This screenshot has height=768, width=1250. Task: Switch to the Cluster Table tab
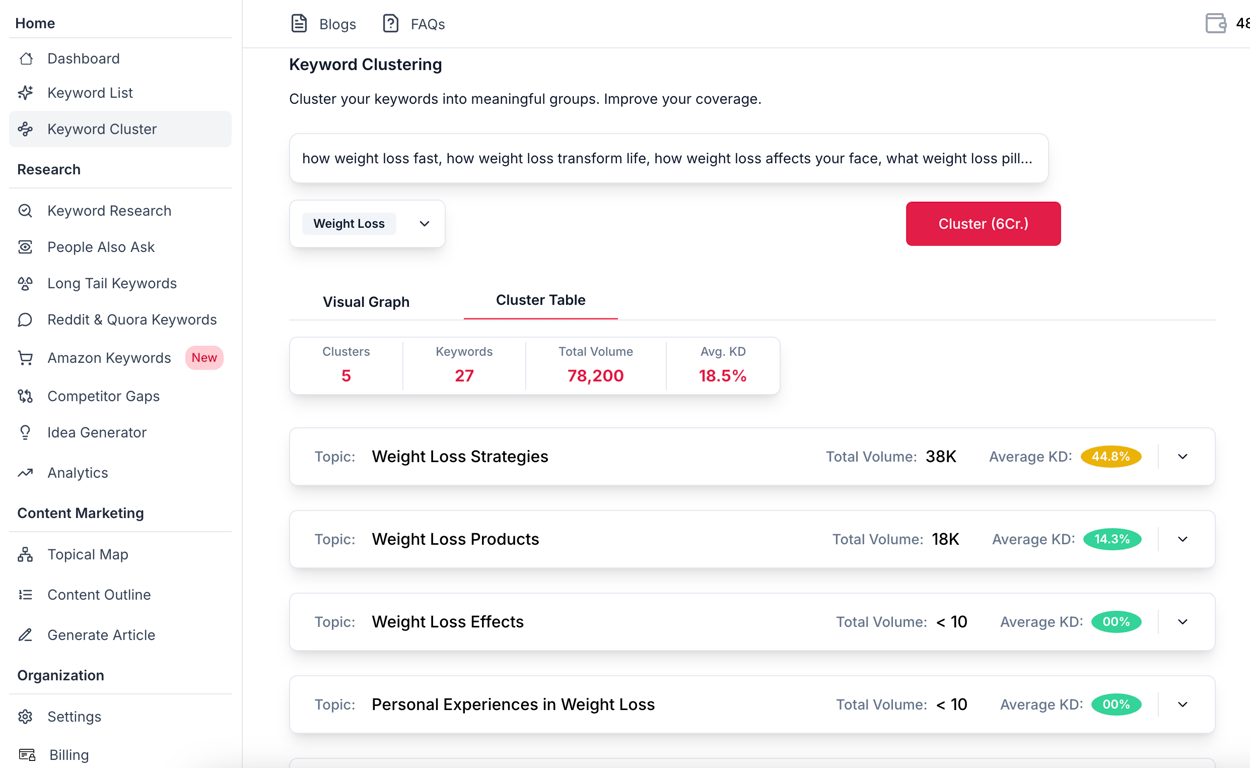pyautogui.click(x=540, y=300)
